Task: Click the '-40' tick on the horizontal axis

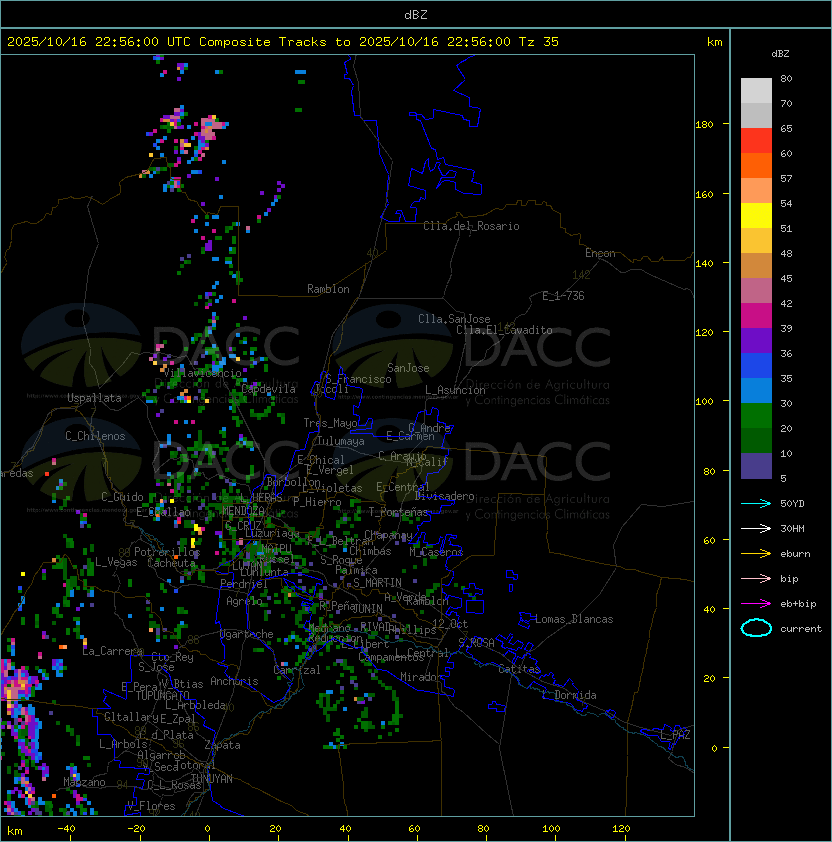Action: pos(67,829)
